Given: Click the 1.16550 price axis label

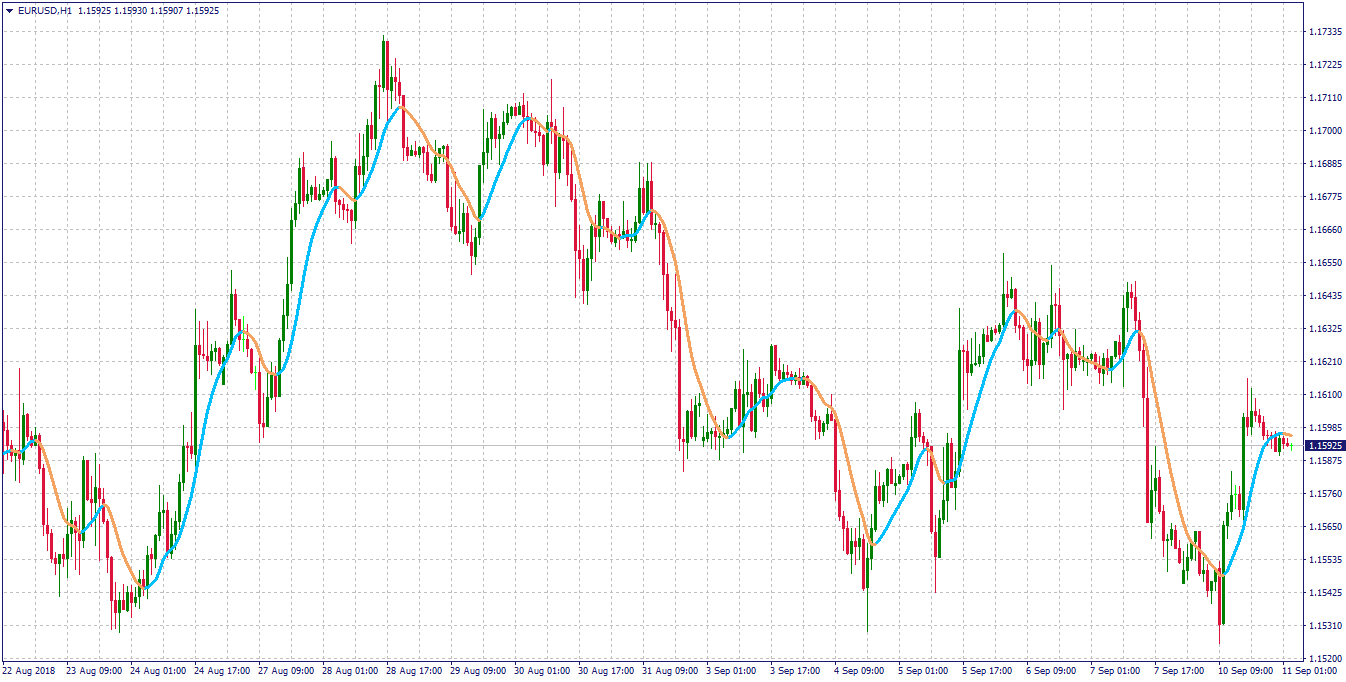Looking at the screenshot, I should (1324, 263).
